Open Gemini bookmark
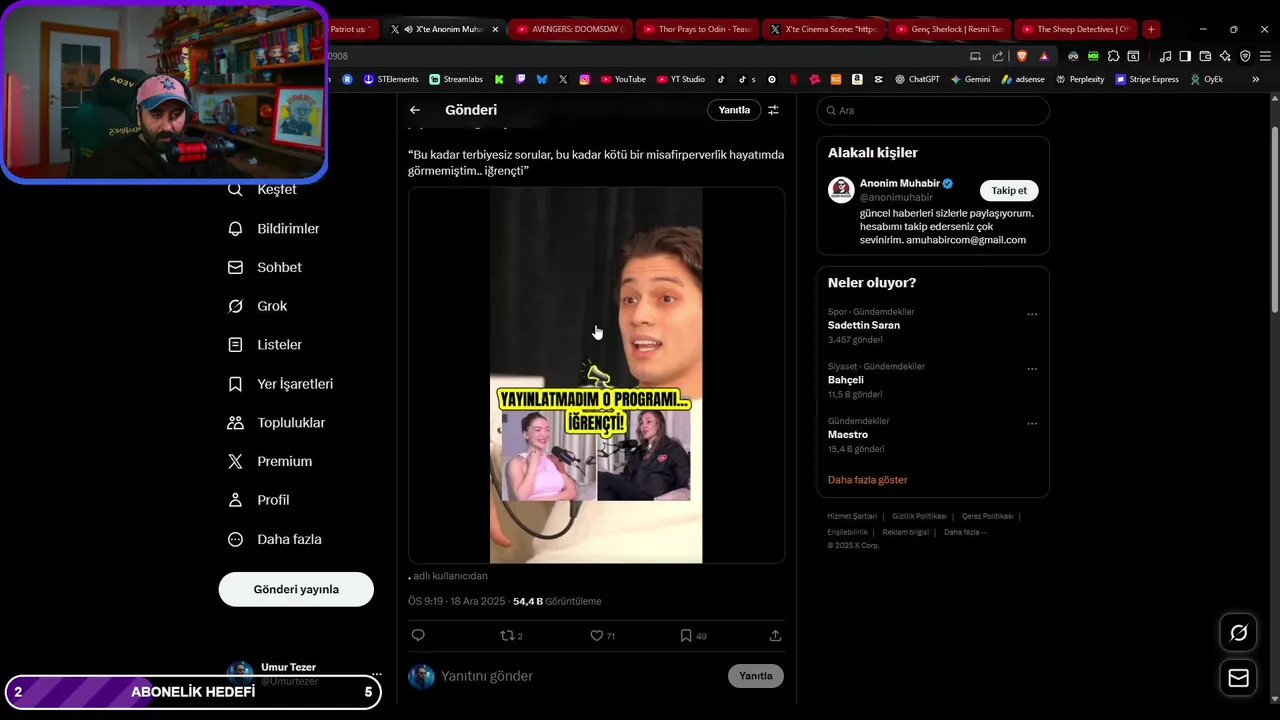Image resolution: width=1280 pixels, height=720 pixels. [970, 79]
